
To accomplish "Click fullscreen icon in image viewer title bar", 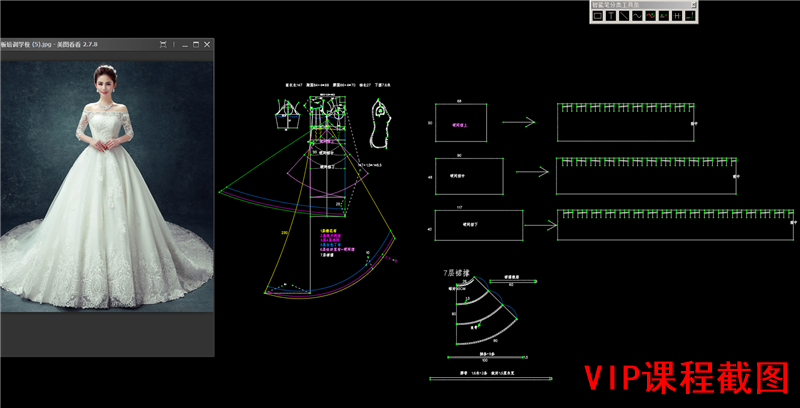I will (163, 44).
